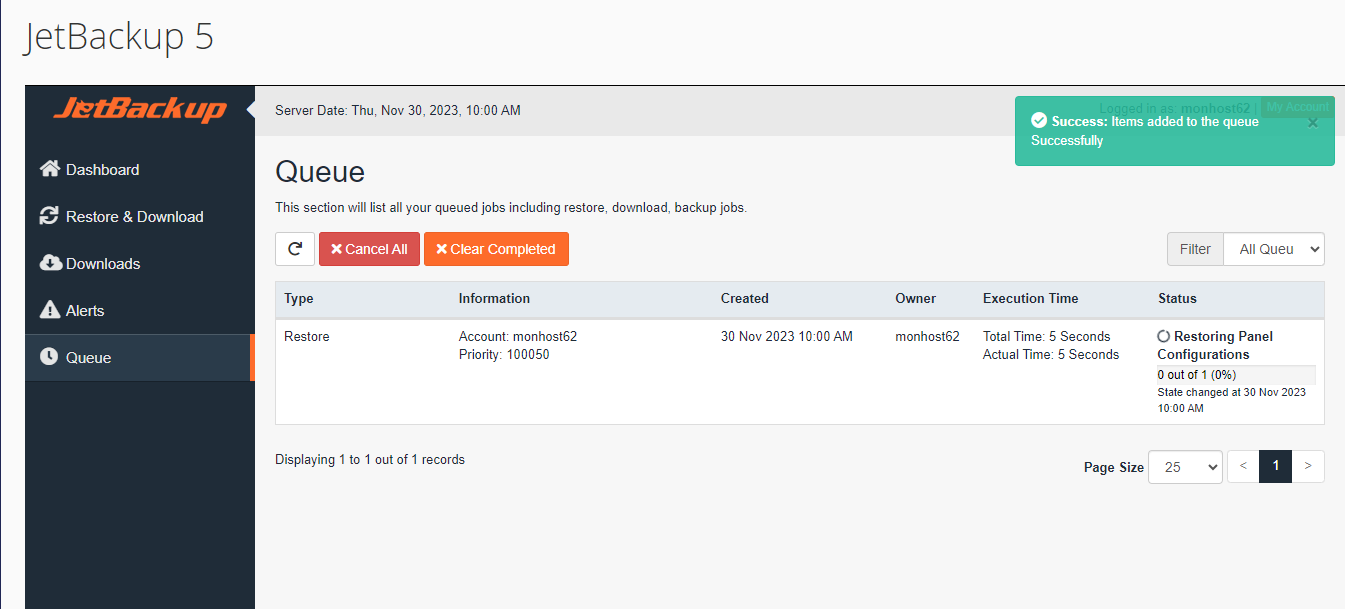Click the Owner column header
The height and width of the screenshot is (609, 1345).
coord(916,298)
